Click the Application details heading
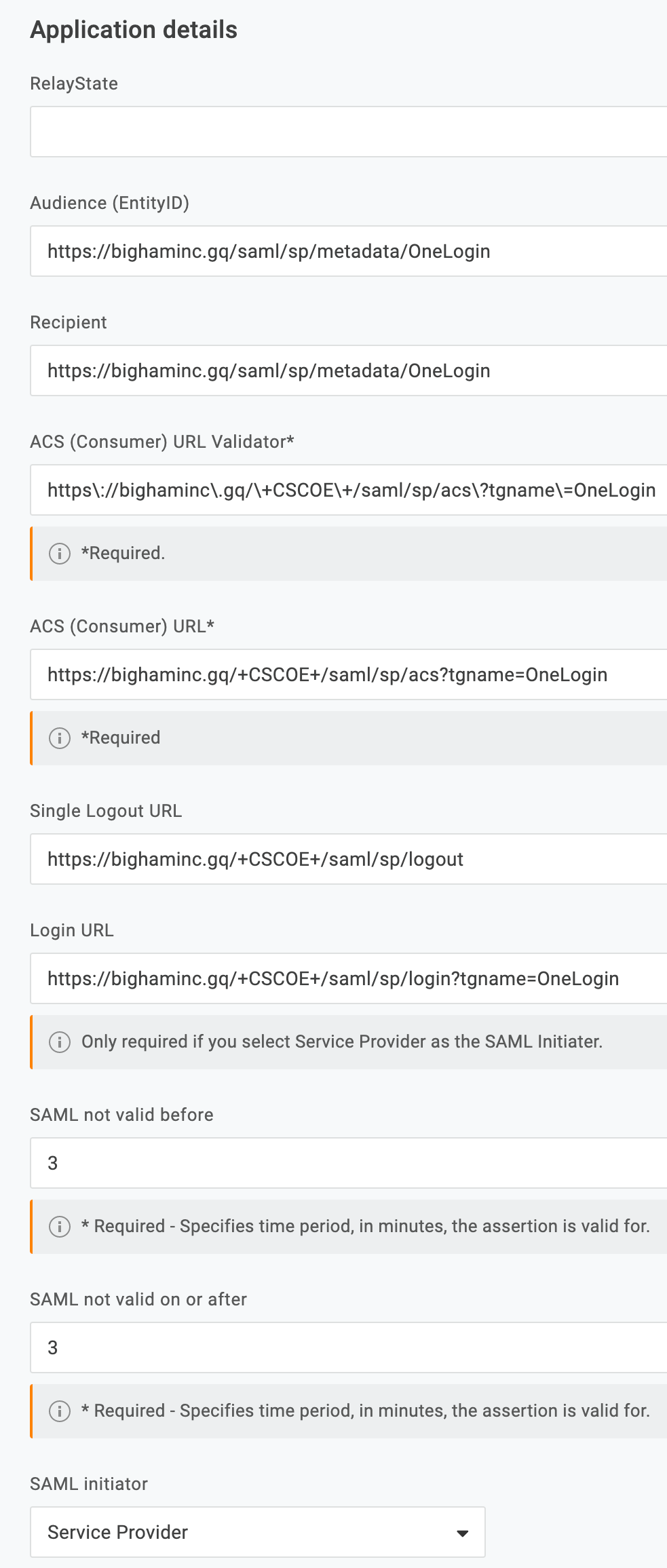Screen dimensions: 667x1568 point(134,30)
